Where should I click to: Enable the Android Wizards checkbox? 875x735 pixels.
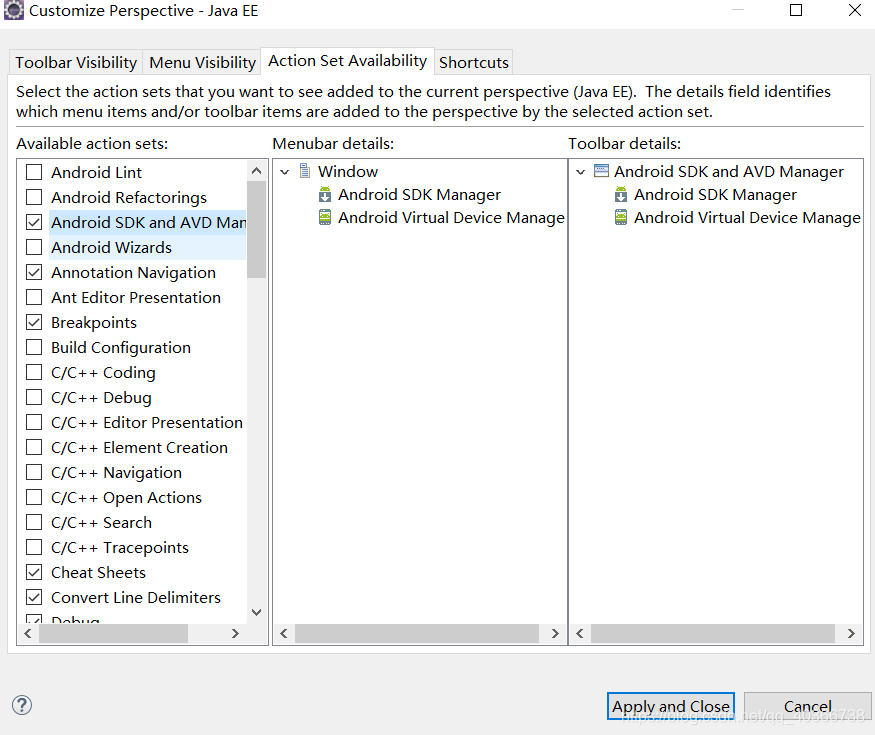(34, 247)
